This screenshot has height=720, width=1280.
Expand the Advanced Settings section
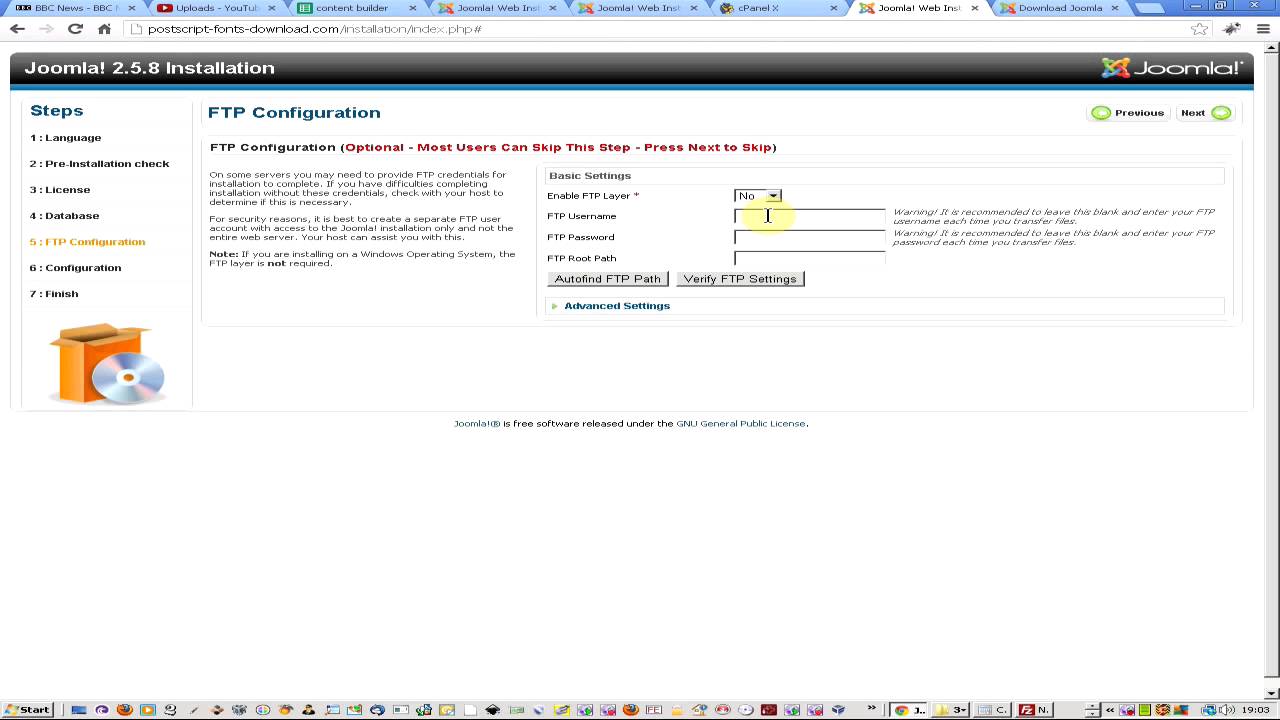click(x=616, y=306)
